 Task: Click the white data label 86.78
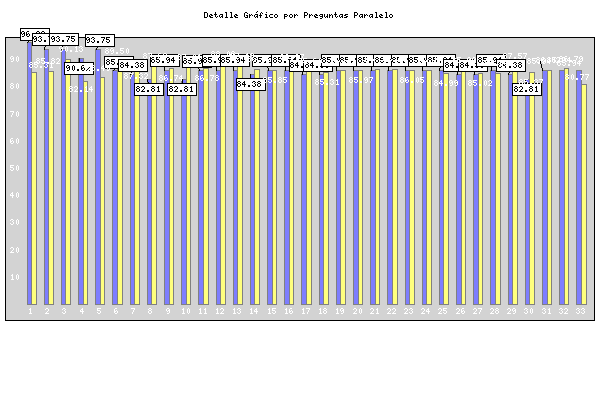tap(207, 78)
